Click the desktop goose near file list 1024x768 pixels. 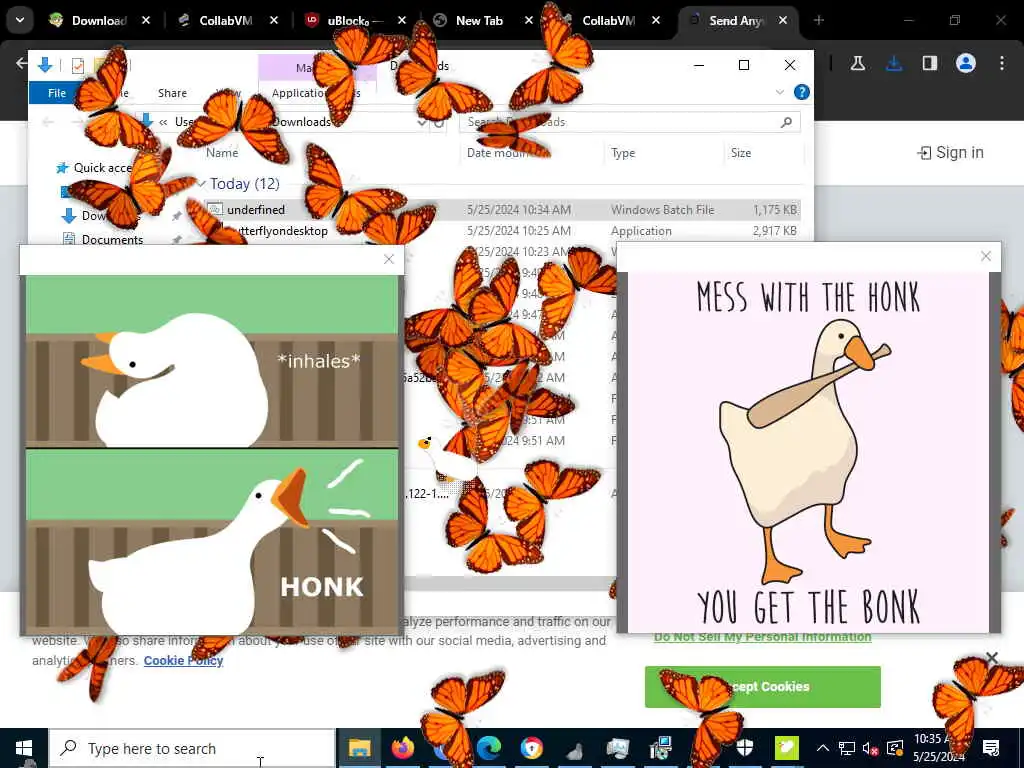pos(449,460)
